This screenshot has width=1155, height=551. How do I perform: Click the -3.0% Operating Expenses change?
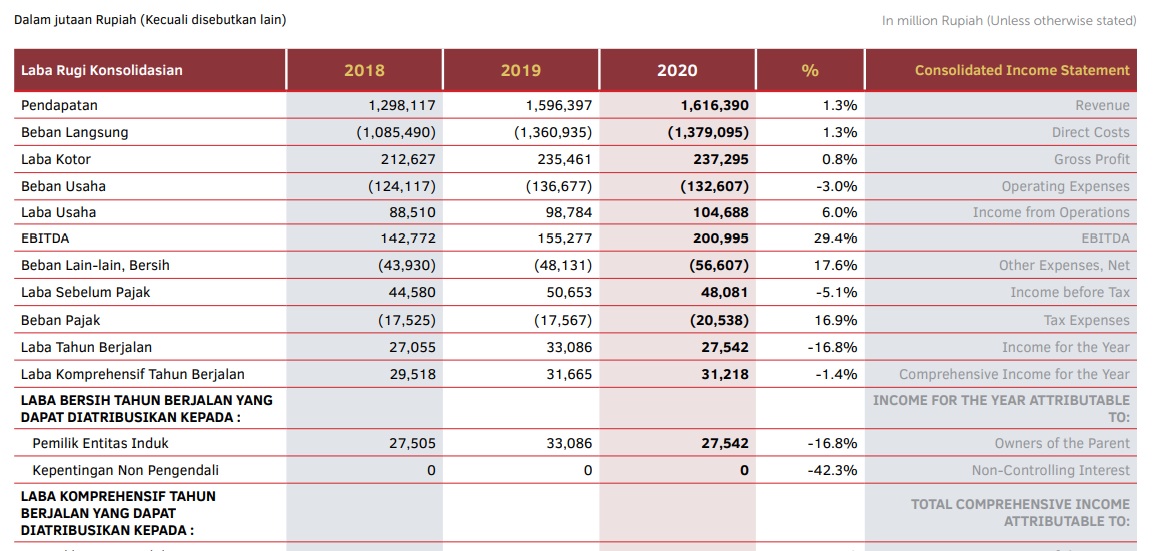(x=837, y=186)
